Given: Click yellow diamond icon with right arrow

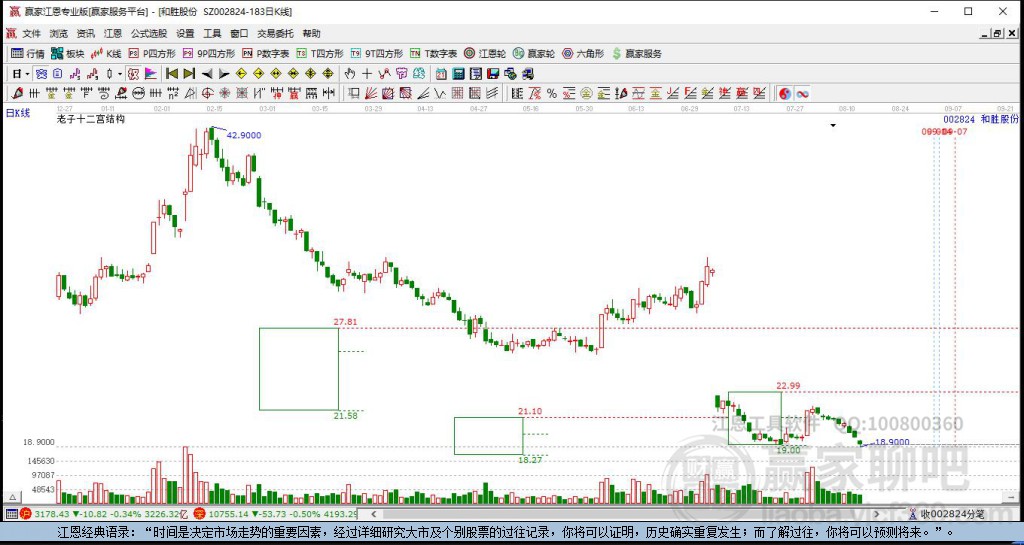Looking at the screenshot, I should [x=258, y=74].
